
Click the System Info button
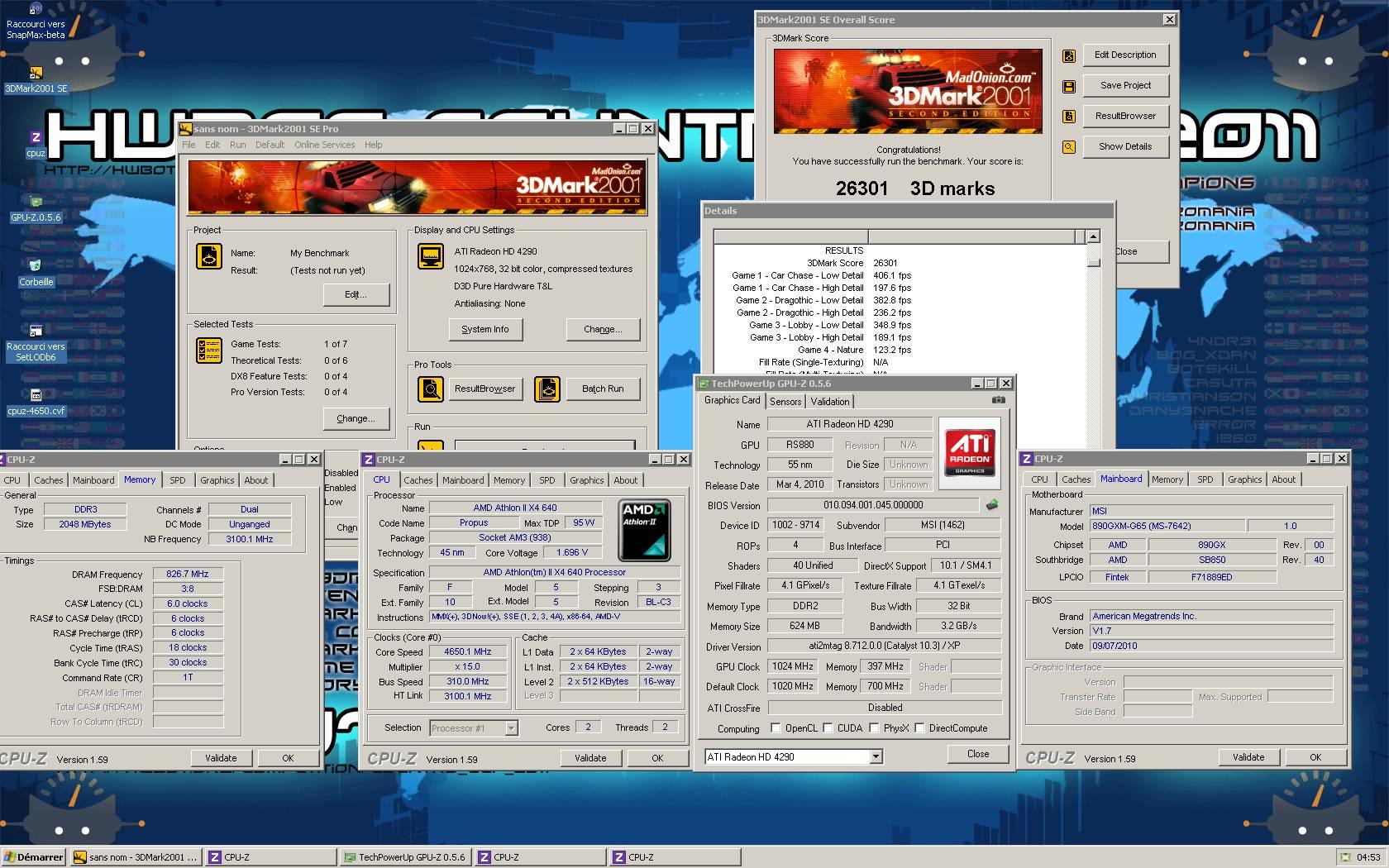(485, 329)
